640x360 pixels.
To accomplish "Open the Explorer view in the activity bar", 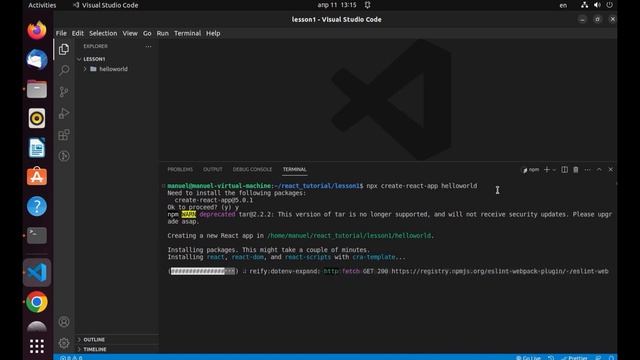I will [64, 49].
